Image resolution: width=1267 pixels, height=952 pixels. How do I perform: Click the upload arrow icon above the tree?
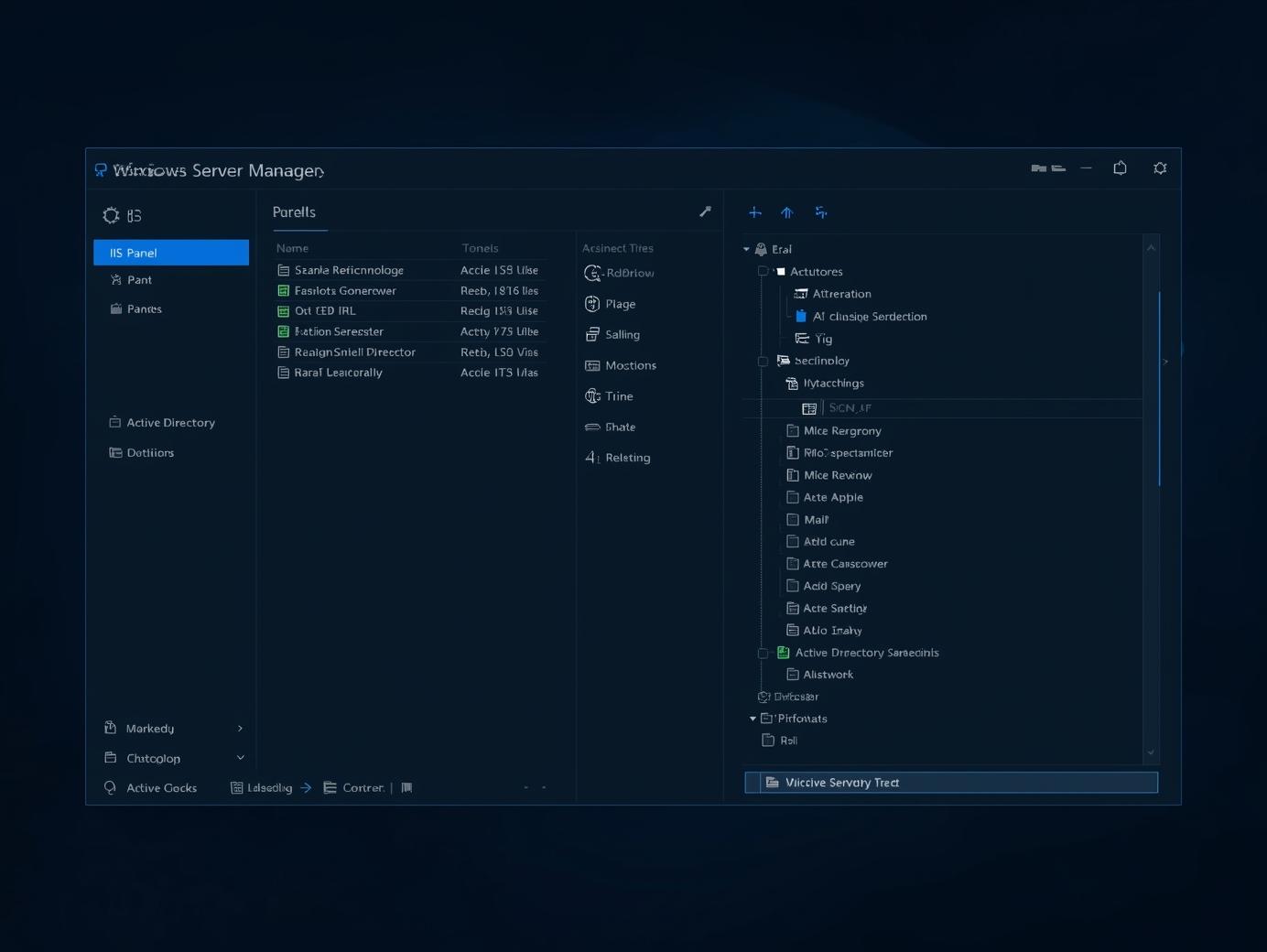[x=786, y=212]
